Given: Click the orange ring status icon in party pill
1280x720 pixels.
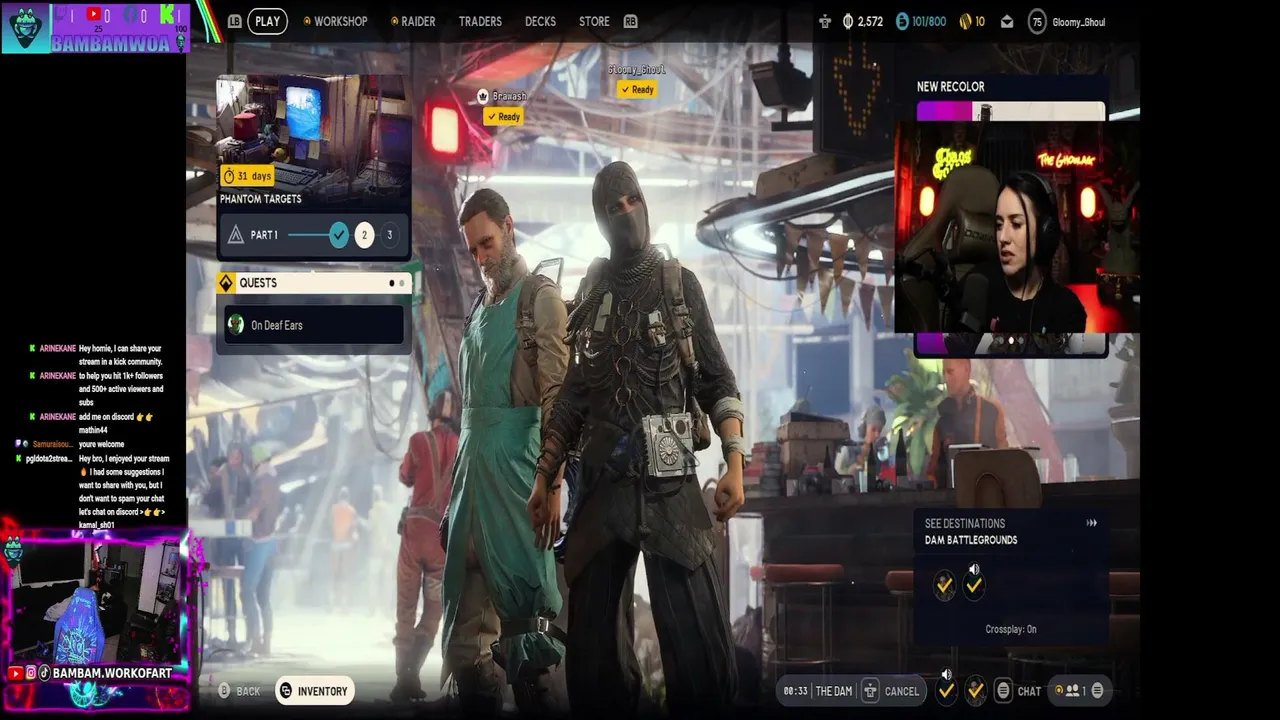Looking at the screenshot, I should [1059, 690].
